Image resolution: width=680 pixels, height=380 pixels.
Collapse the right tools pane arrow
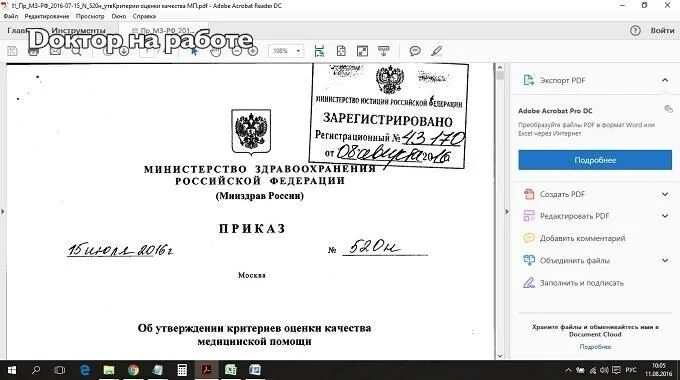[507, 211]
